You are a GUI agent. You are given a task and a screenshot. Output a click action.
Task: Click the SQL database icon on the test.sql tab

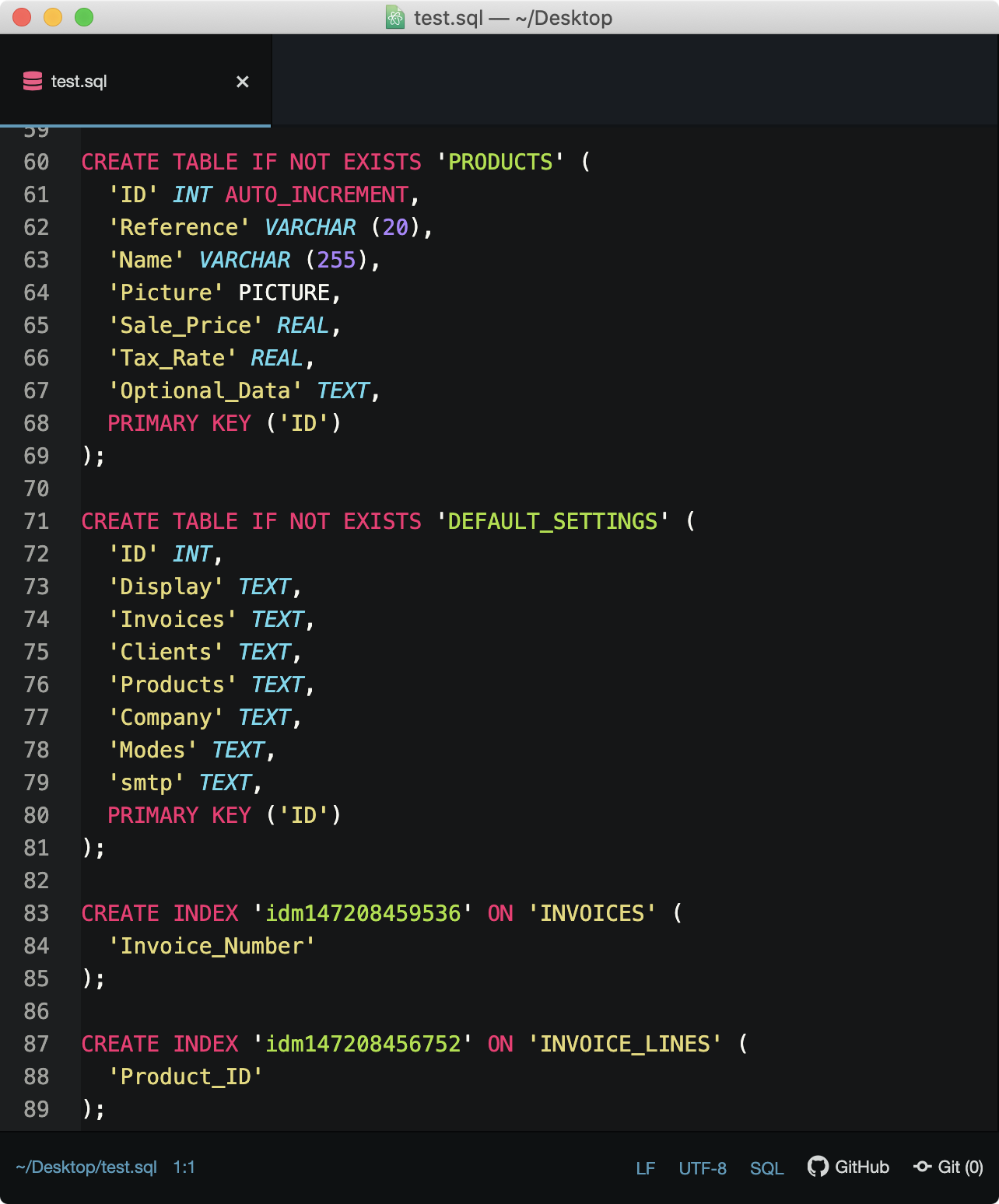(32, 81)
